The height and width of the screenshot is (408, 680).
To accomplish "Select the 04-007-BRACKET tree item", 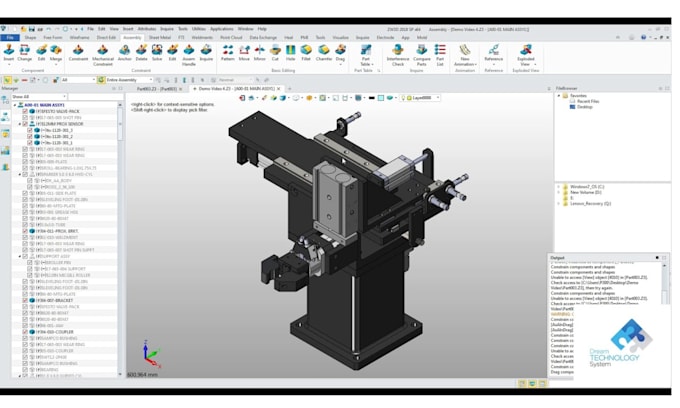I will pos(54,300).
